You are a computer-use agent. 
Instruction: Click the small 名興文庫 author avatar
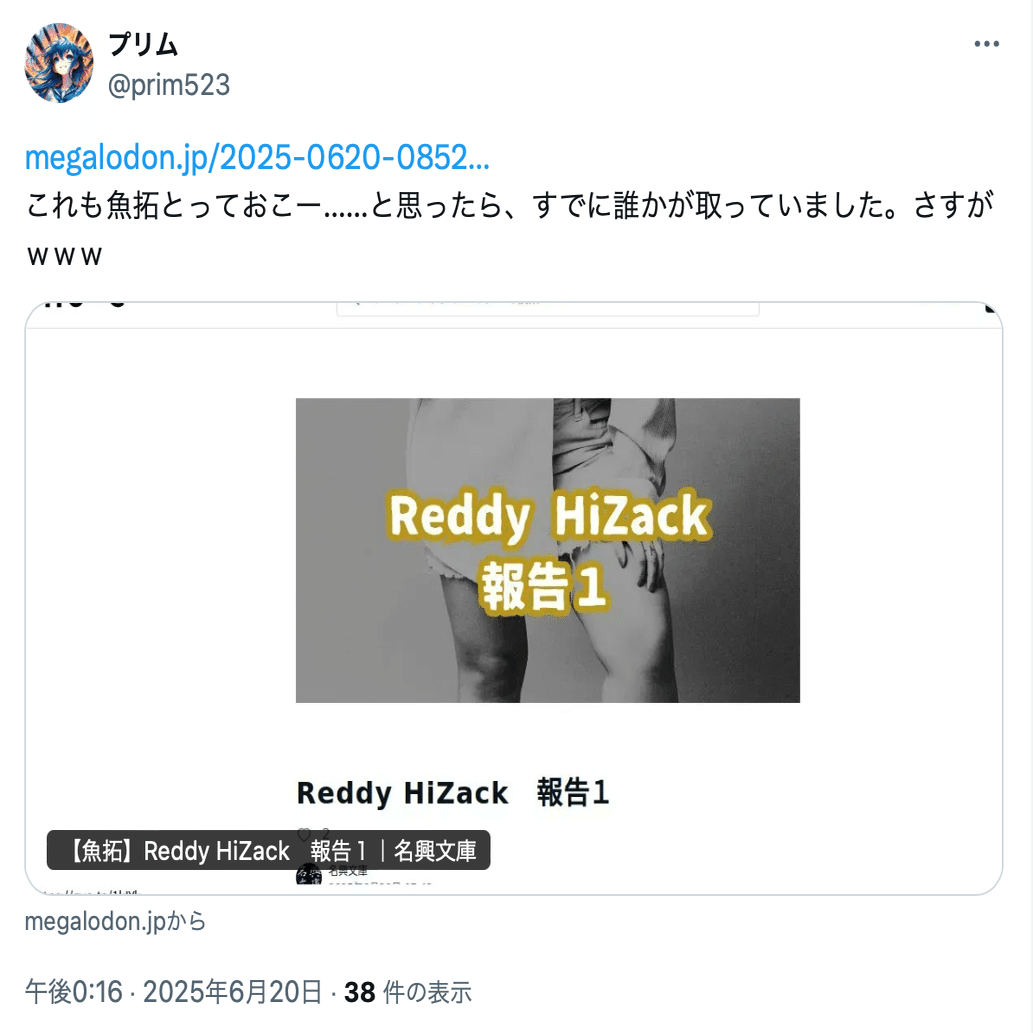pyautogui.click(x=309, y=874)
